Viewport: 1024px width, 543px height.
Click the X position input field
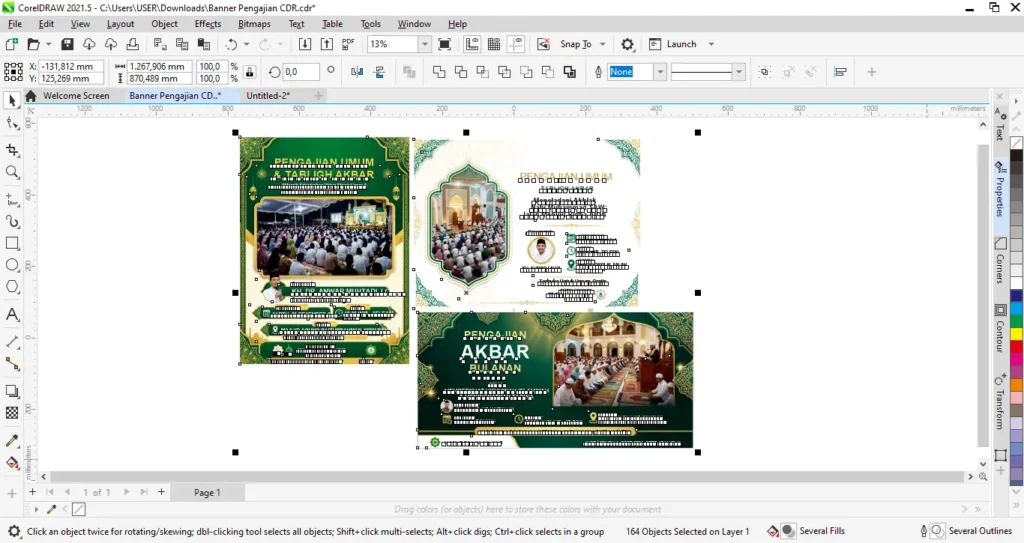(71, 66)
